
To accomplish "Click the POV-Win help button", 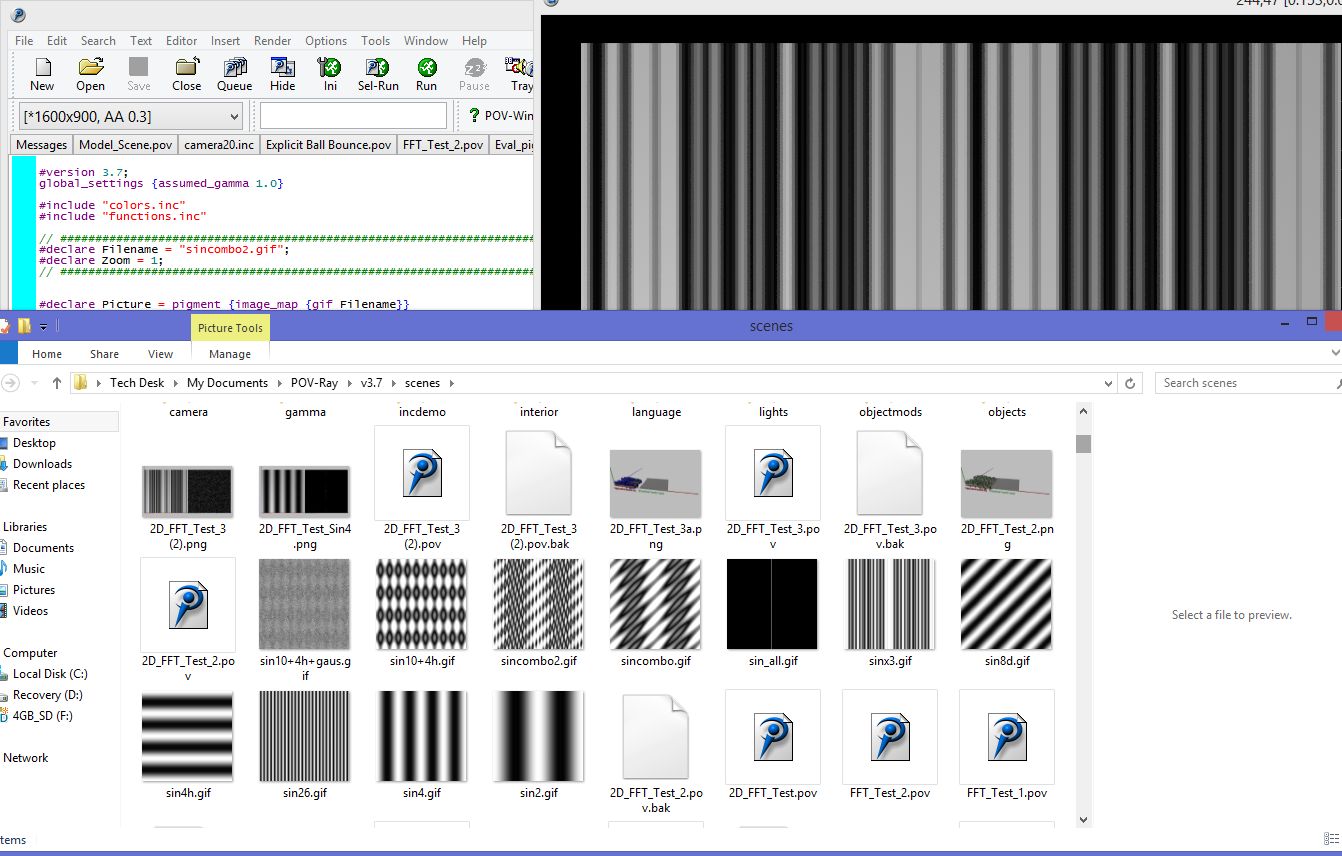I will [500, 116].
